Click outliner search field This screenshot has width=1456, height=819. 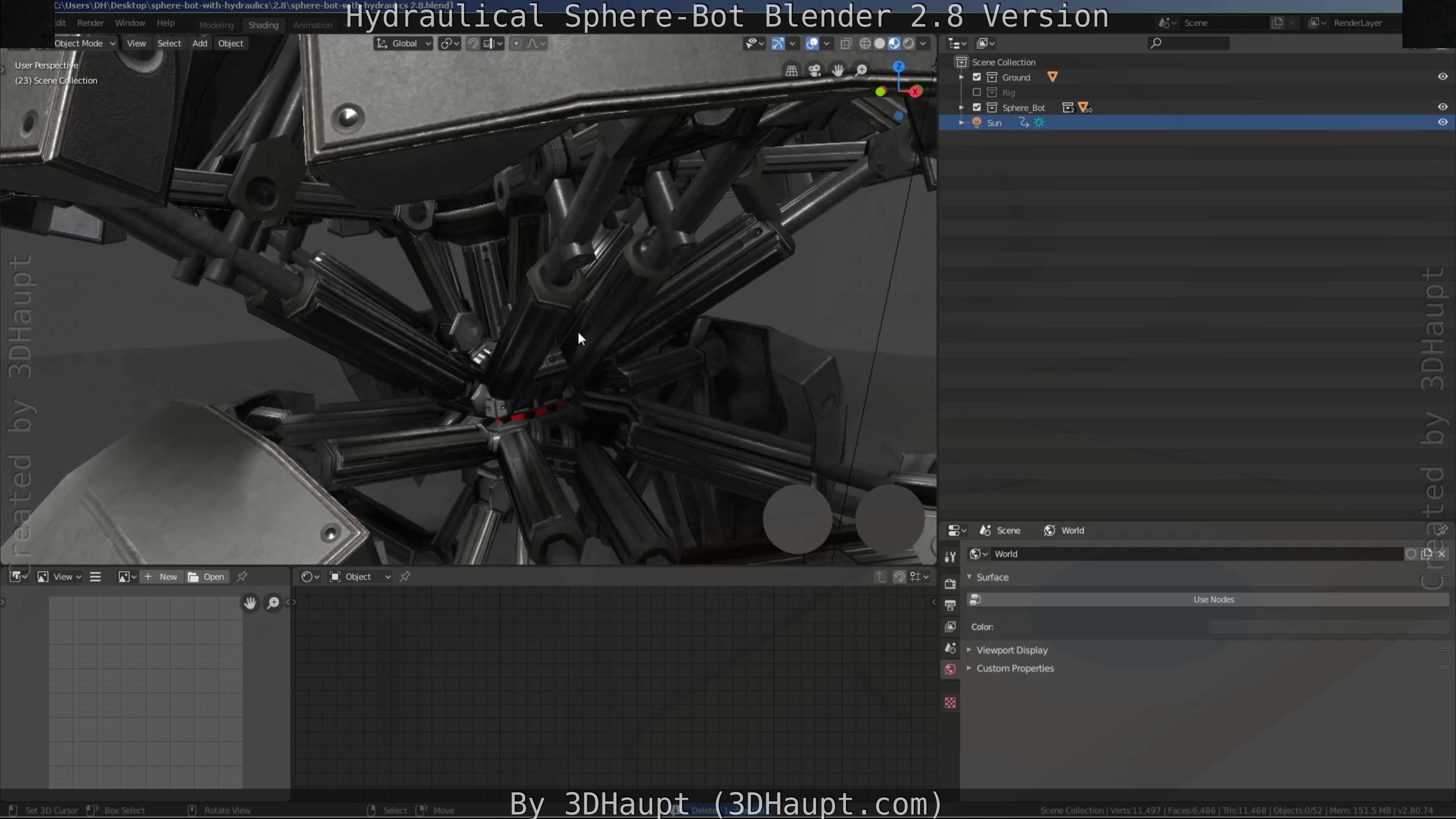coord(1189,44)
